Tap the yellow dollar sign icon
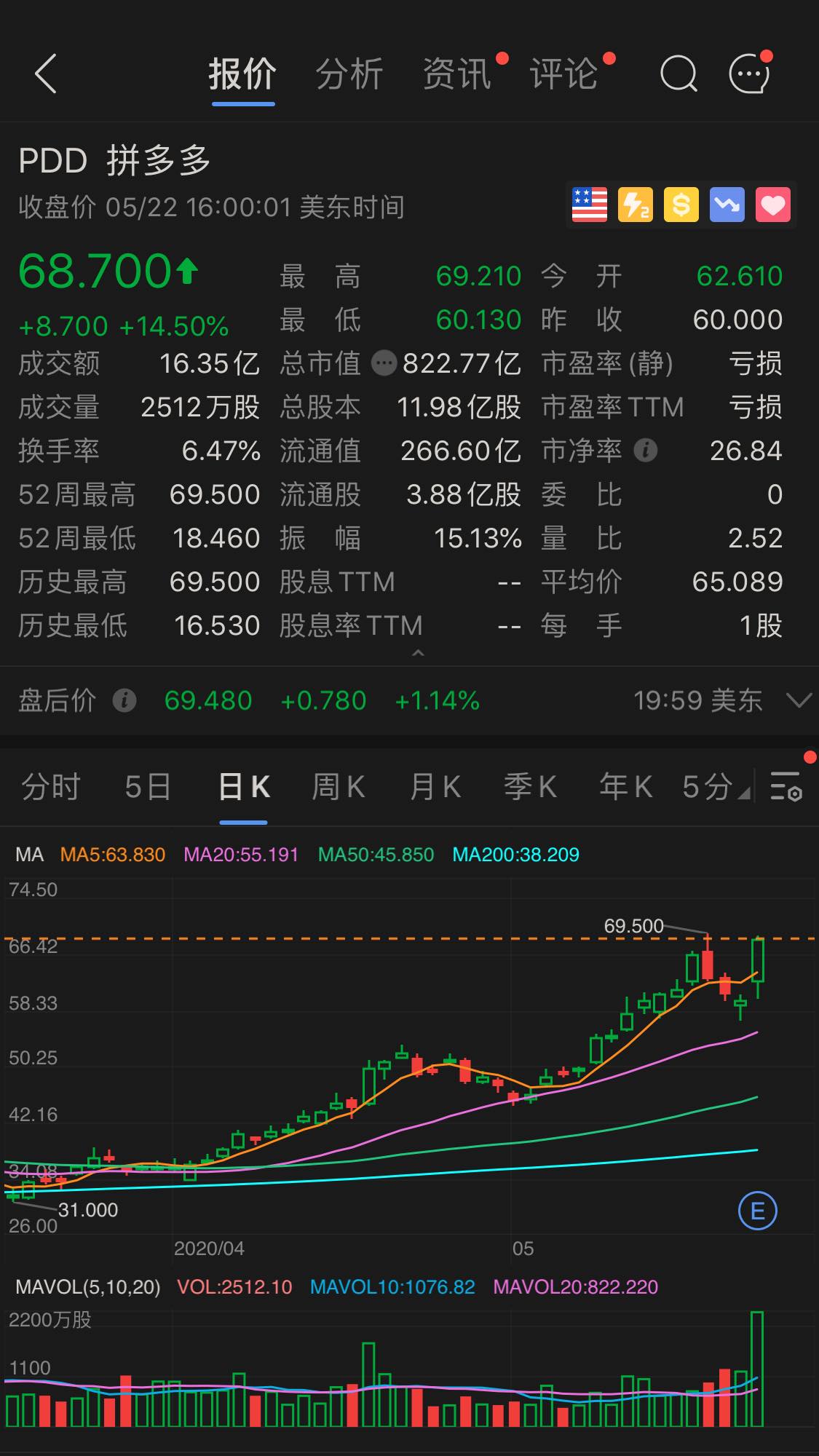 [x=681, y=205]
